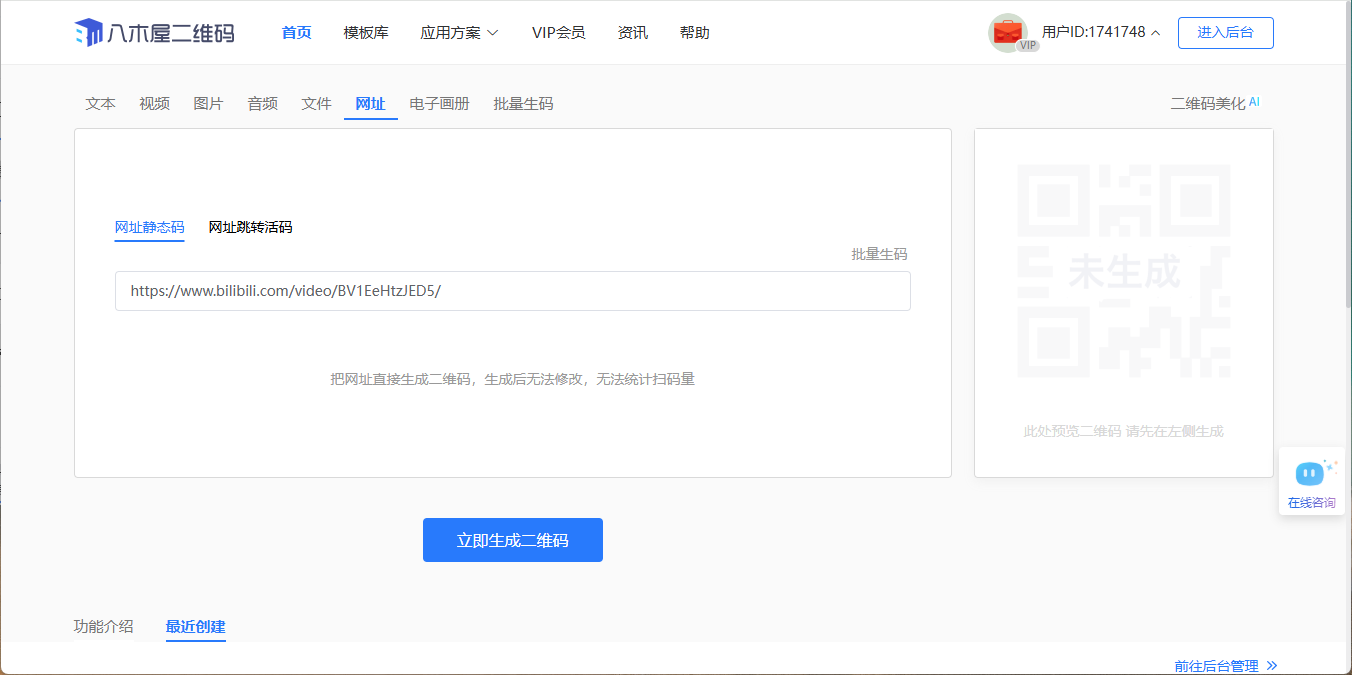Open the 视频 QR type tab
Viewport: 1352px width, 675px height.
pos(154,104)
